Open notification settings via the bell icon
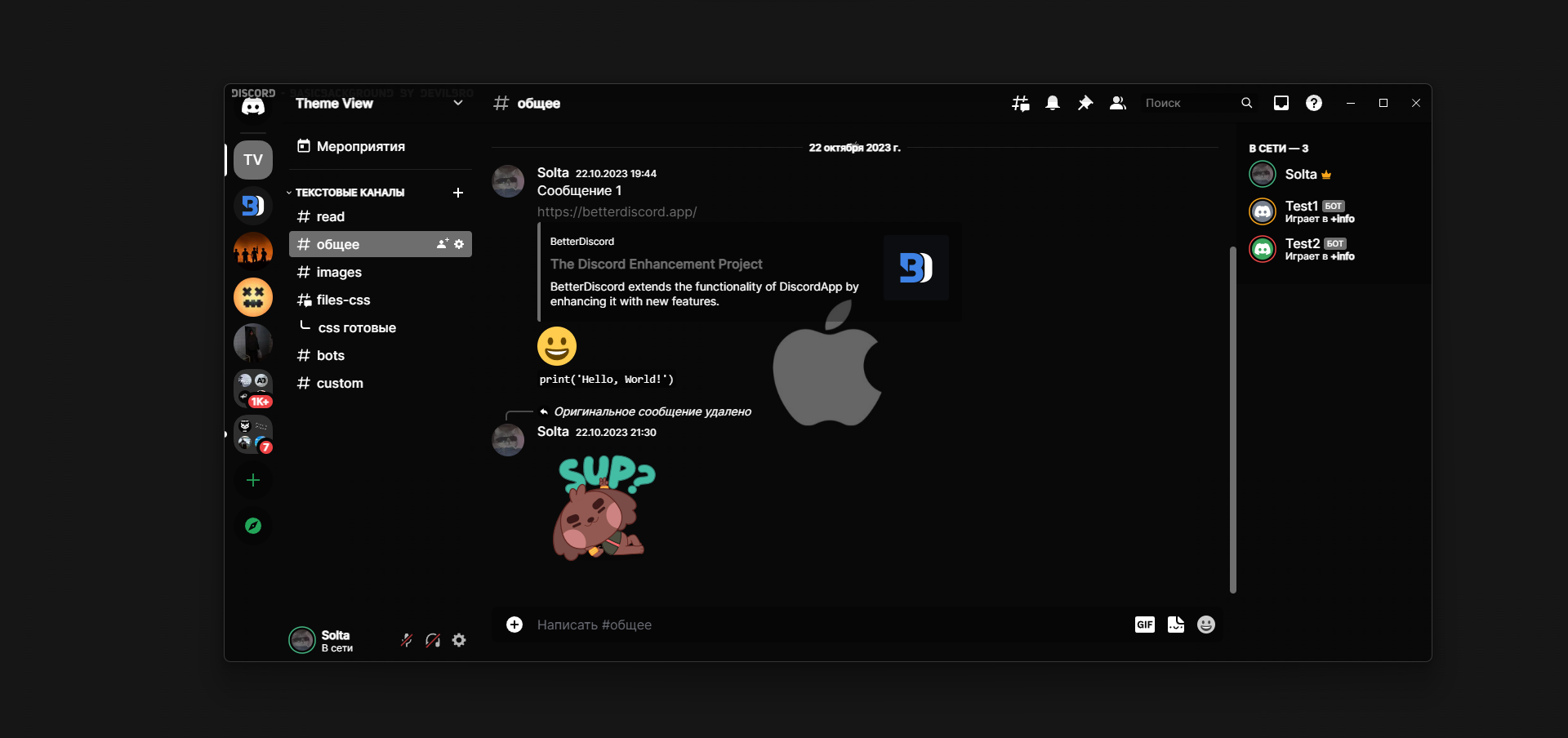The image size is (1568, 738). pos(1053,103)
